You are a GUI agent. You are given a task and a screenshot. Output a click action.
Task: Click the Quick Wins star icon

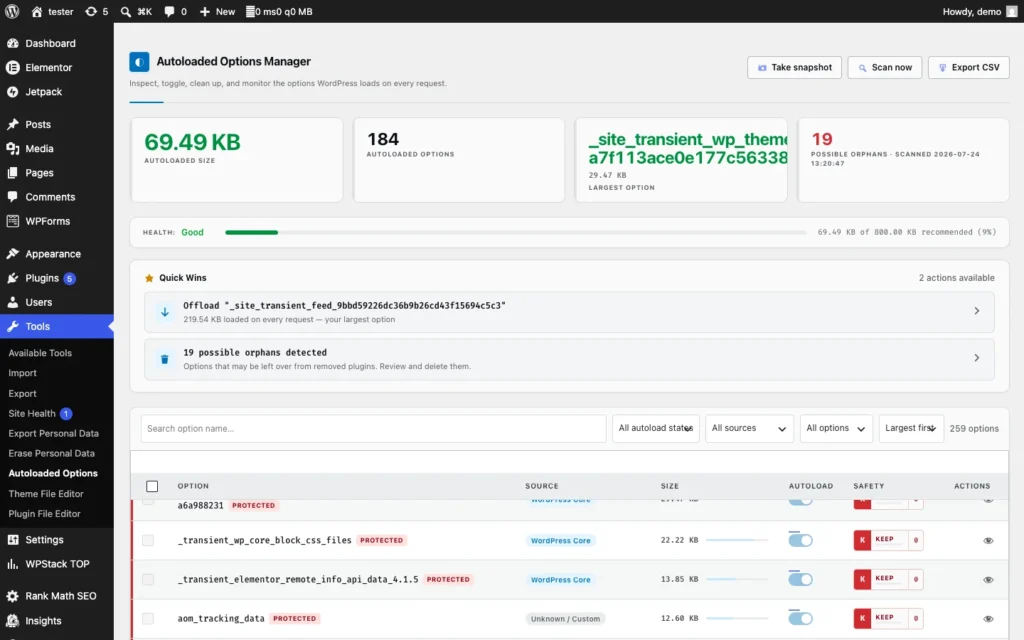click(149, 278)
